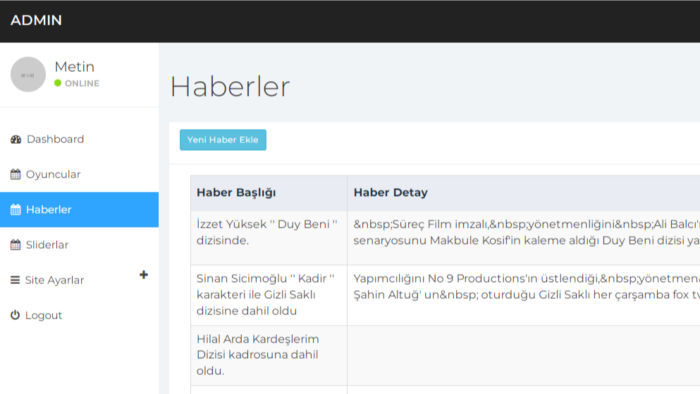Select the İzzet Yüksek Duy Beni title cell

point(269,238)
